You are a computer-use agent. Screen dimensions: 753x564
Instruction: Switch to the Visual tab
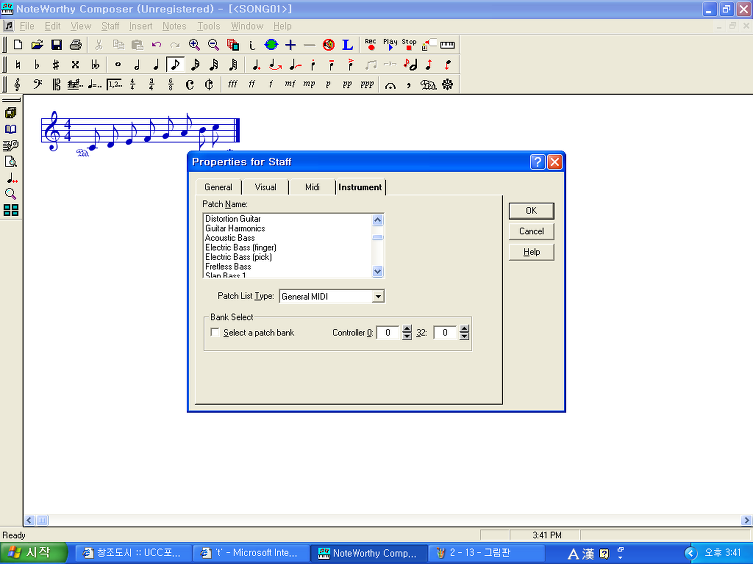[266, 187]
